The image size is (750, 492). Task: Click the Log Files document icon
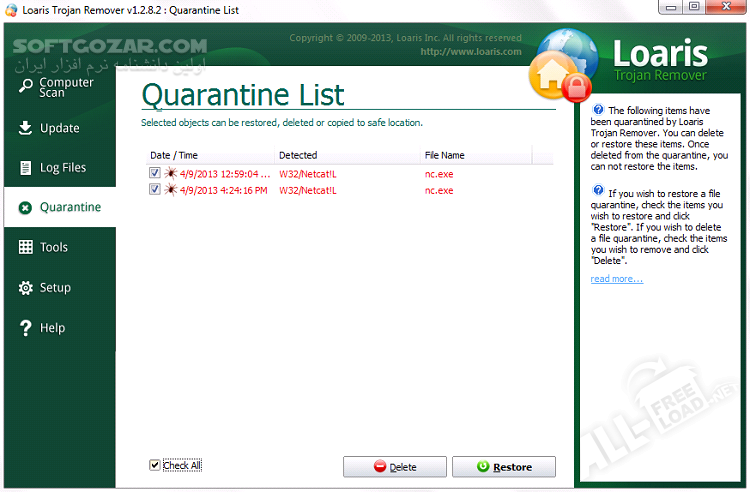(25, 167)
